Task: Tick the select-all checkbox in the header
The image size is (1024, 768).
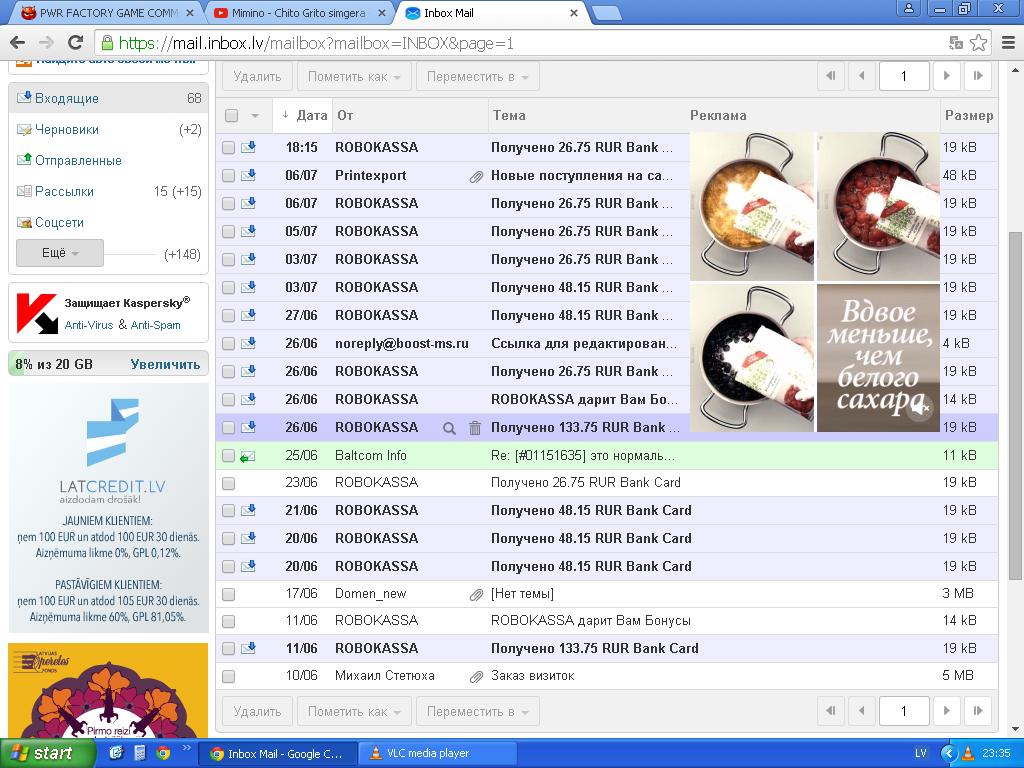Action: click(231, 115)
